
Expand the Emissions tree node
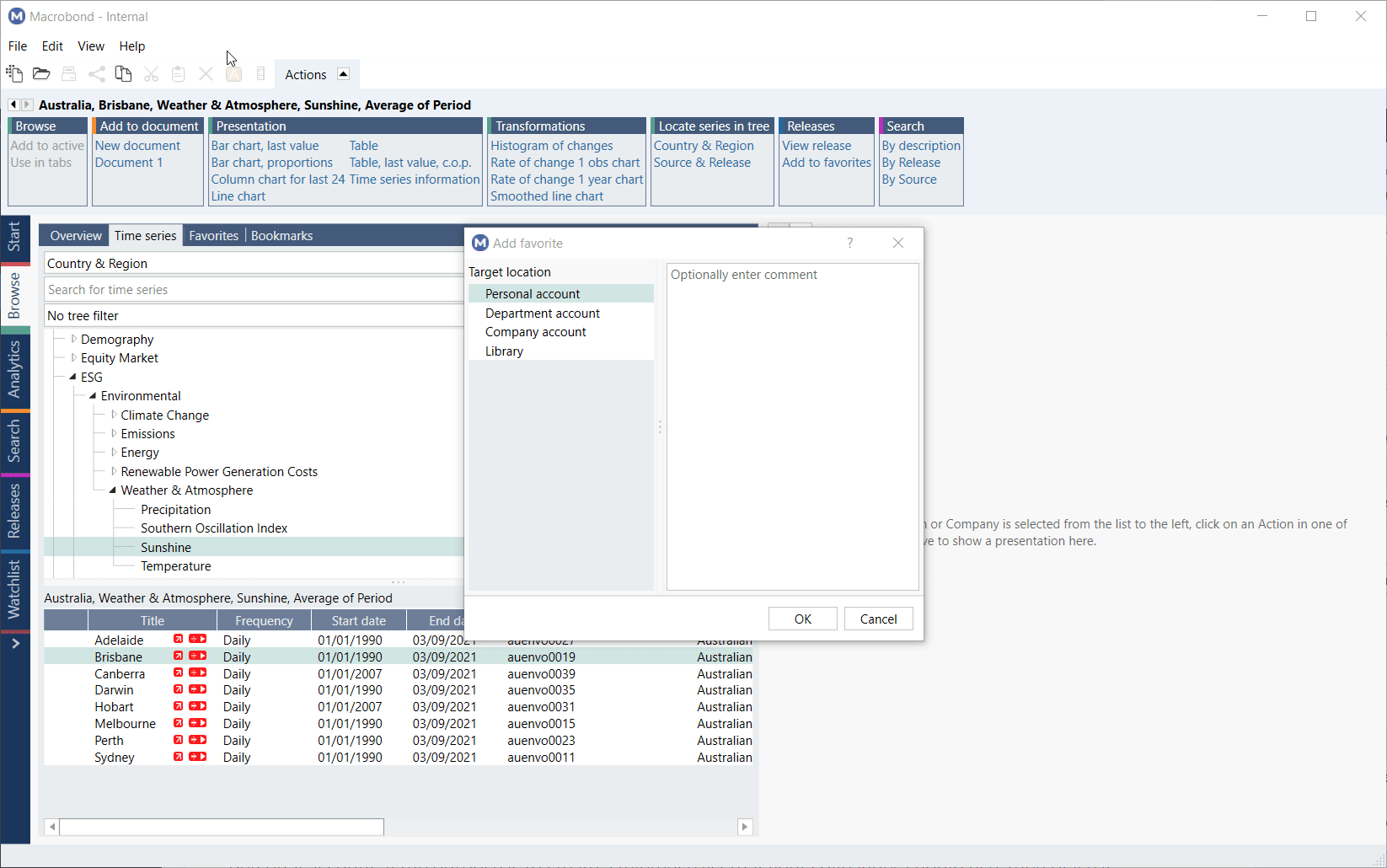tap(114, 433)
